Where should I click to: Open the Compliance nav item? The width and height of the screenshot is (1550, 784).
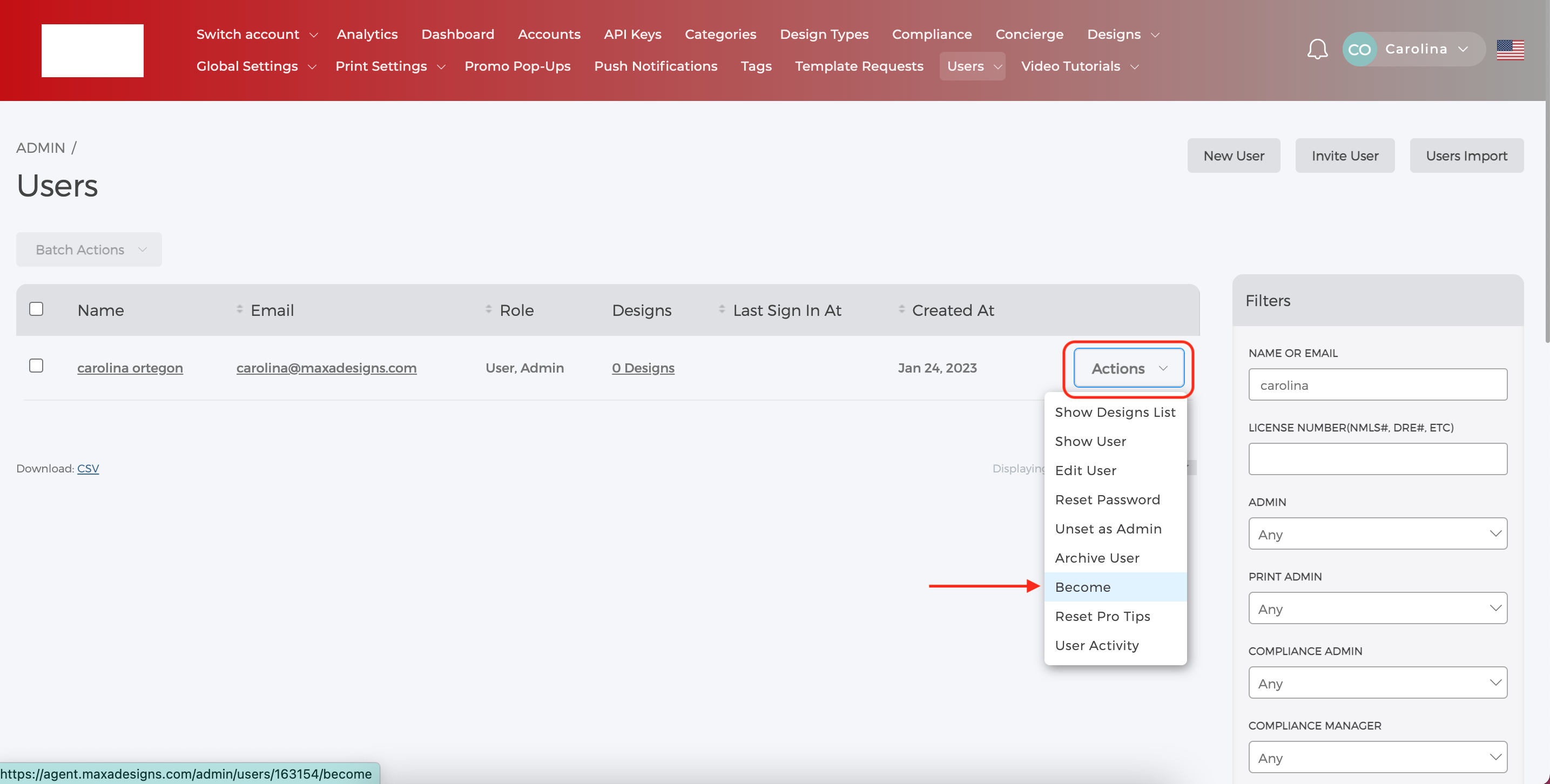[932, 35]
